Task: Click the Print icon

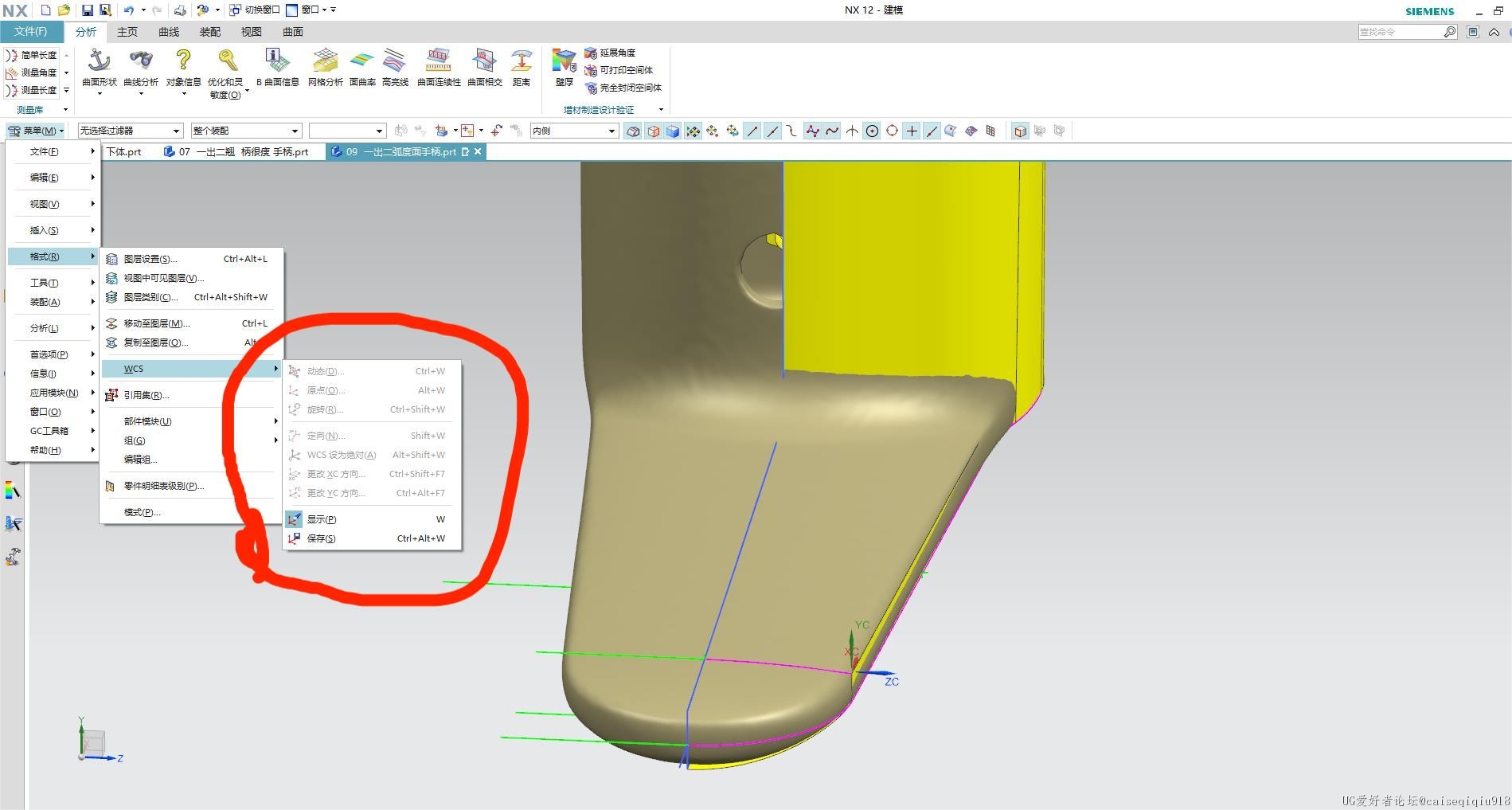Action: [x=180, y=10]
